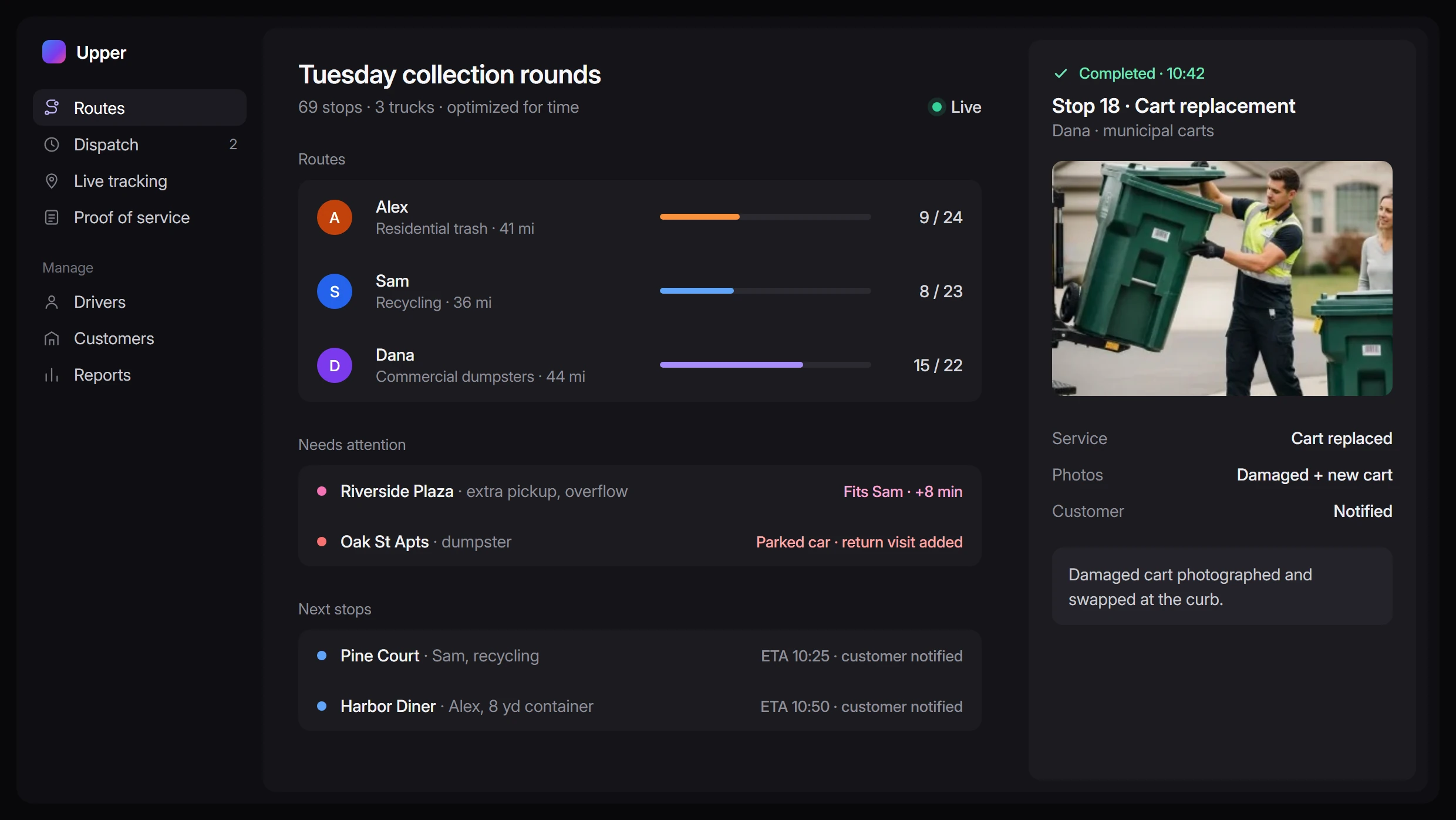Select the Sam route name
The image size is (1456, 820).
point(392,281)
